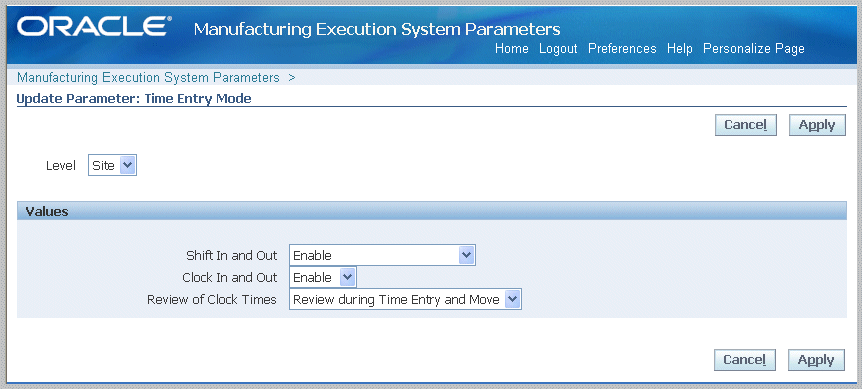The width and height of the screenshot is (862, 389).
Task: Click the Personalize Page link
Action: [x=754, y=49]
